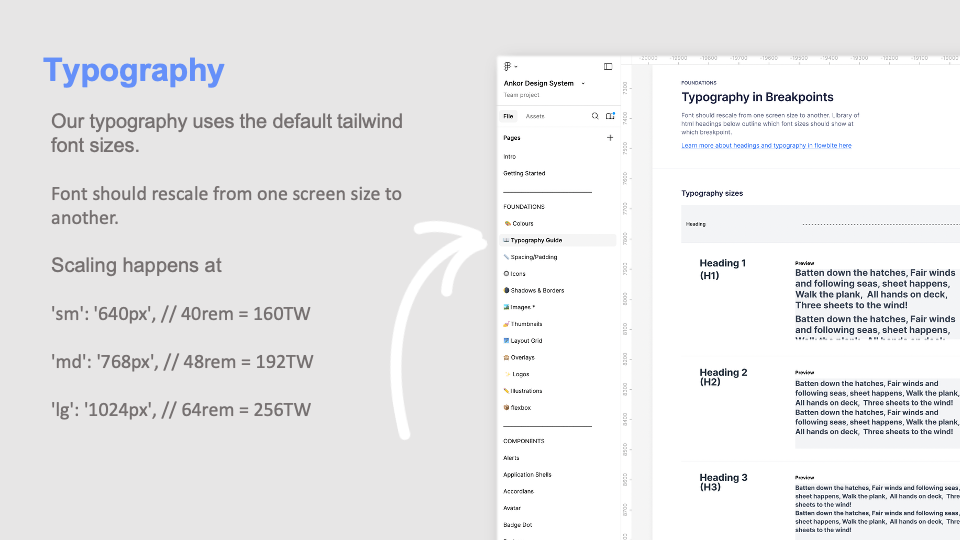
Task: Open the Application Shells component page
Action: tap(527, 475)
